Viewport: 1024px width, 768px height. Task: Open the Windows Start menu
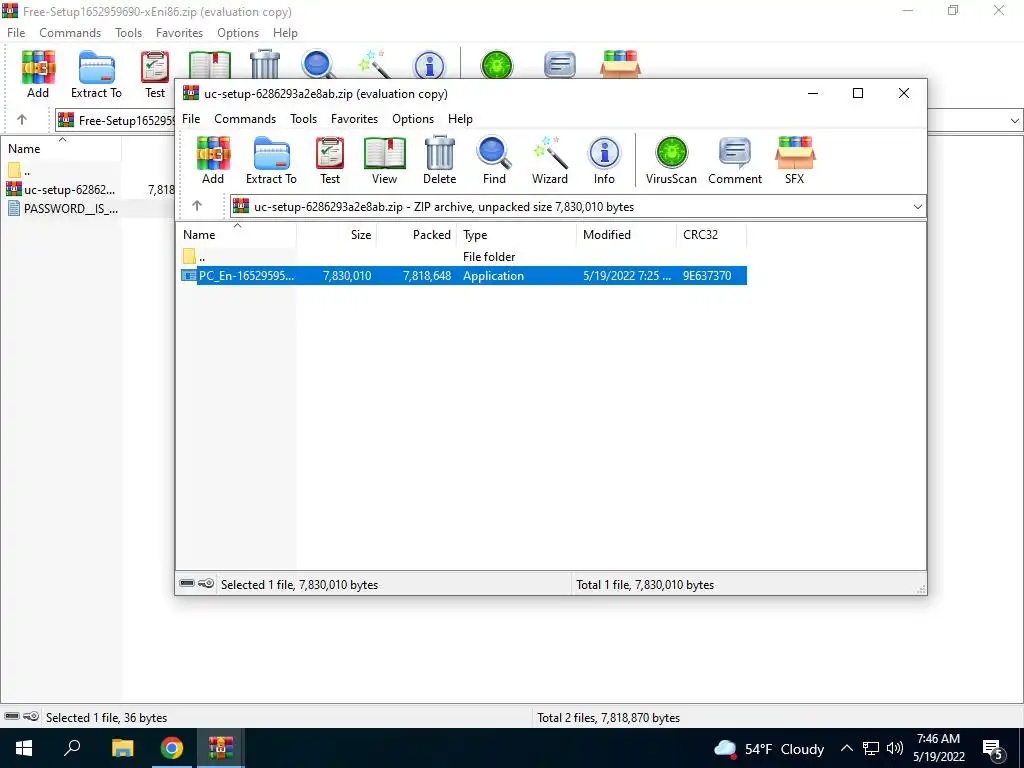click(24, 748)
